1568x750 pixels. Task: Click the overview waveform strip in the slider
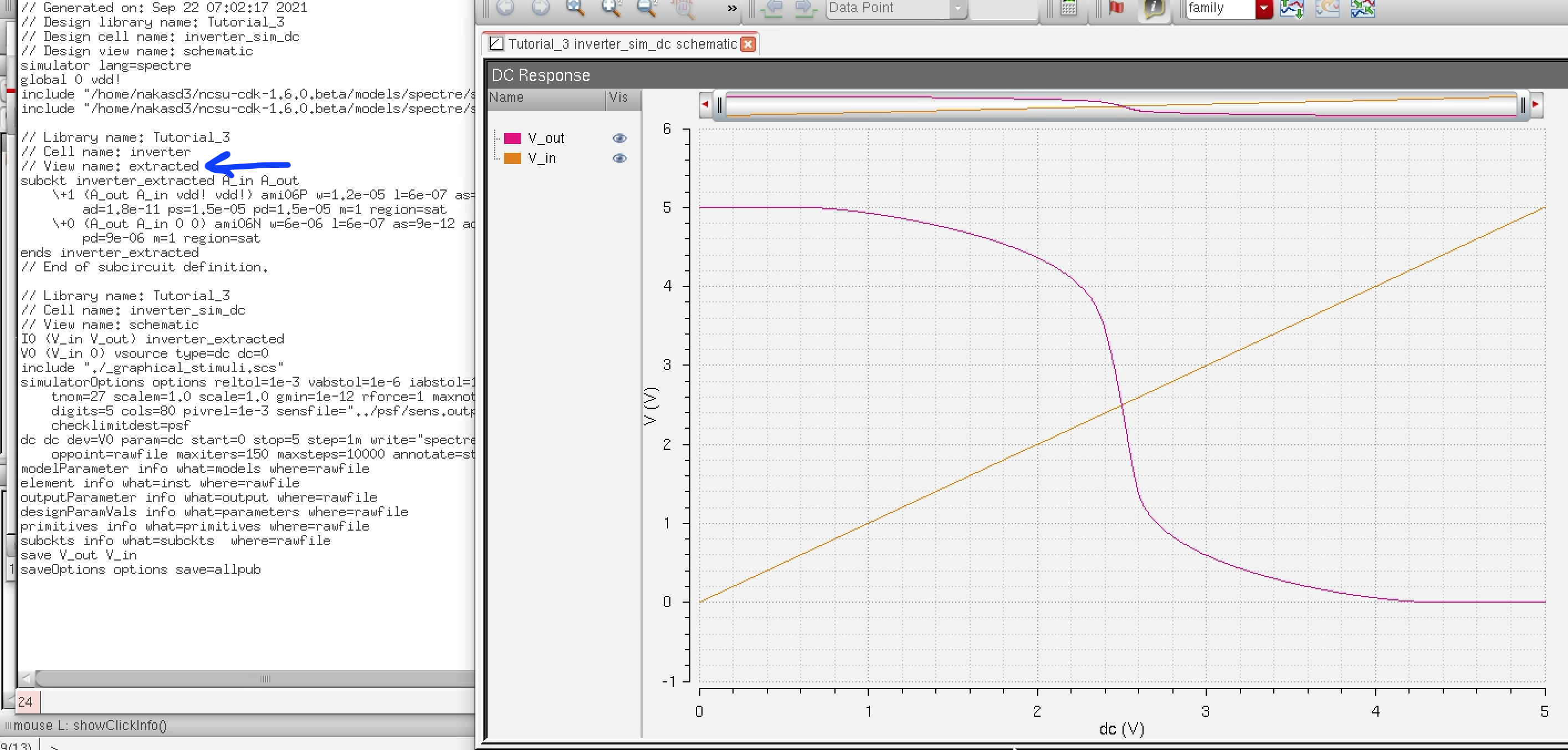click(x=1121, y=105)
